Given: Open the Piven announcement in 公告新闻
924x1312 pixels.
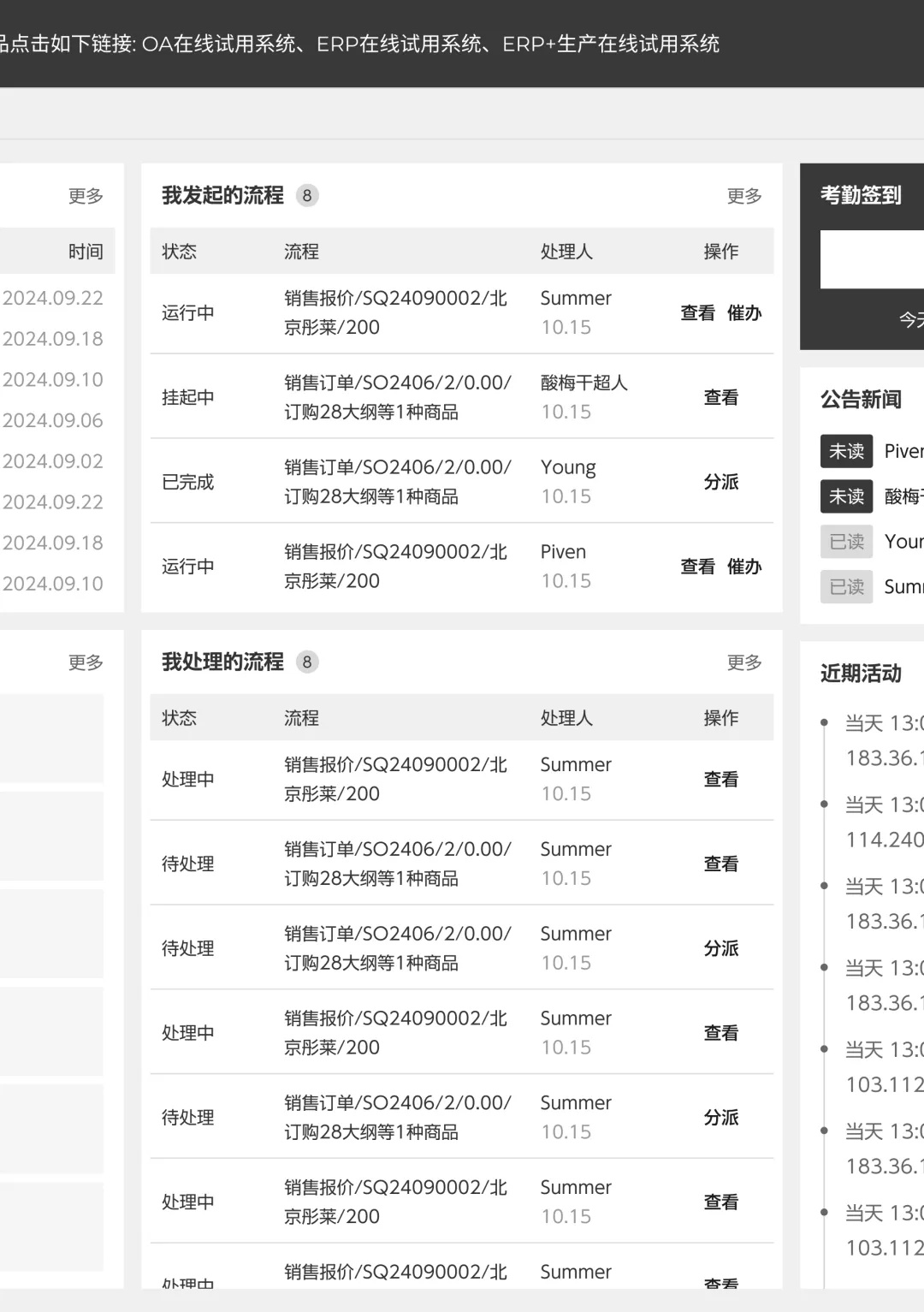Looking at the screenshot, I should click(903, 451).
